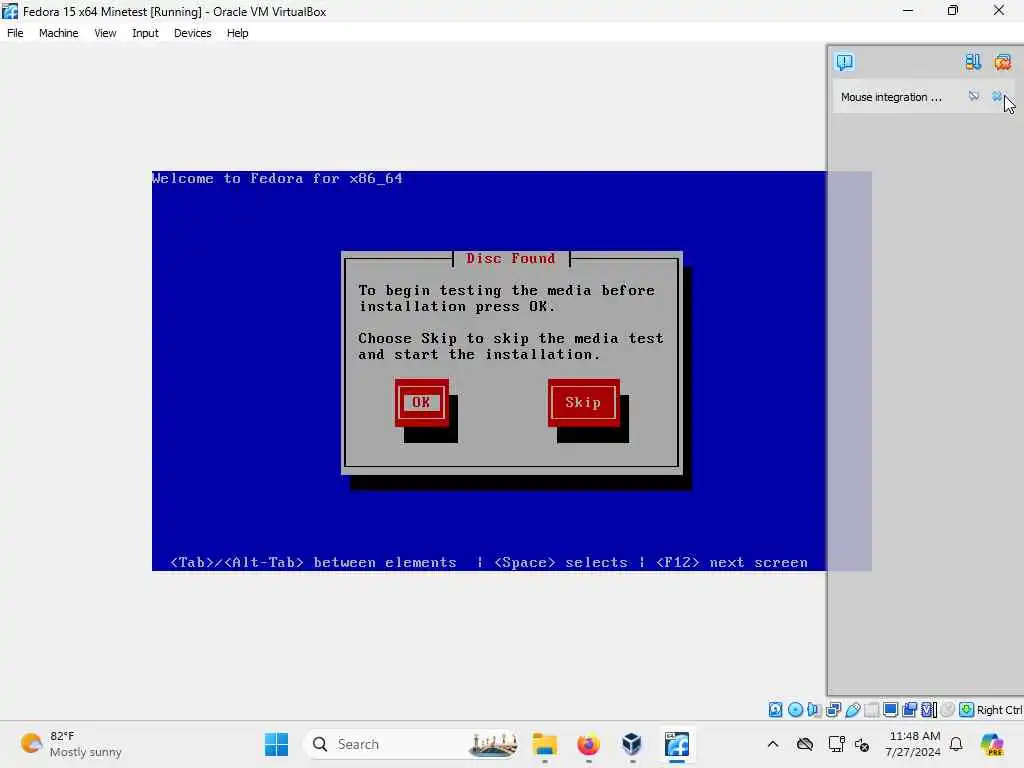Screen dimensions: 1024x768
Task: Click Skip to skip the media test
Action: (x=583, y=402)
